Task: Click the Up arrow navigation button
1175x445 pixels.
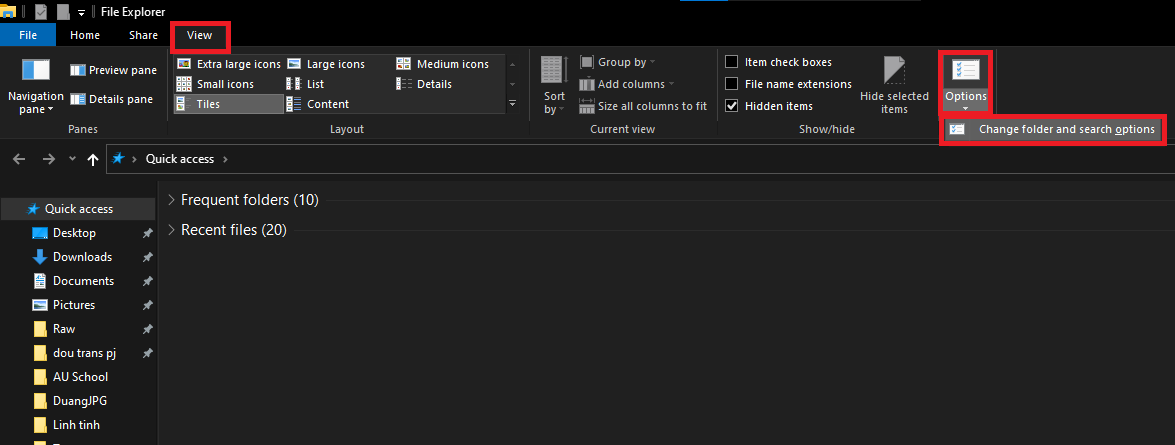Action: [93, 159]
